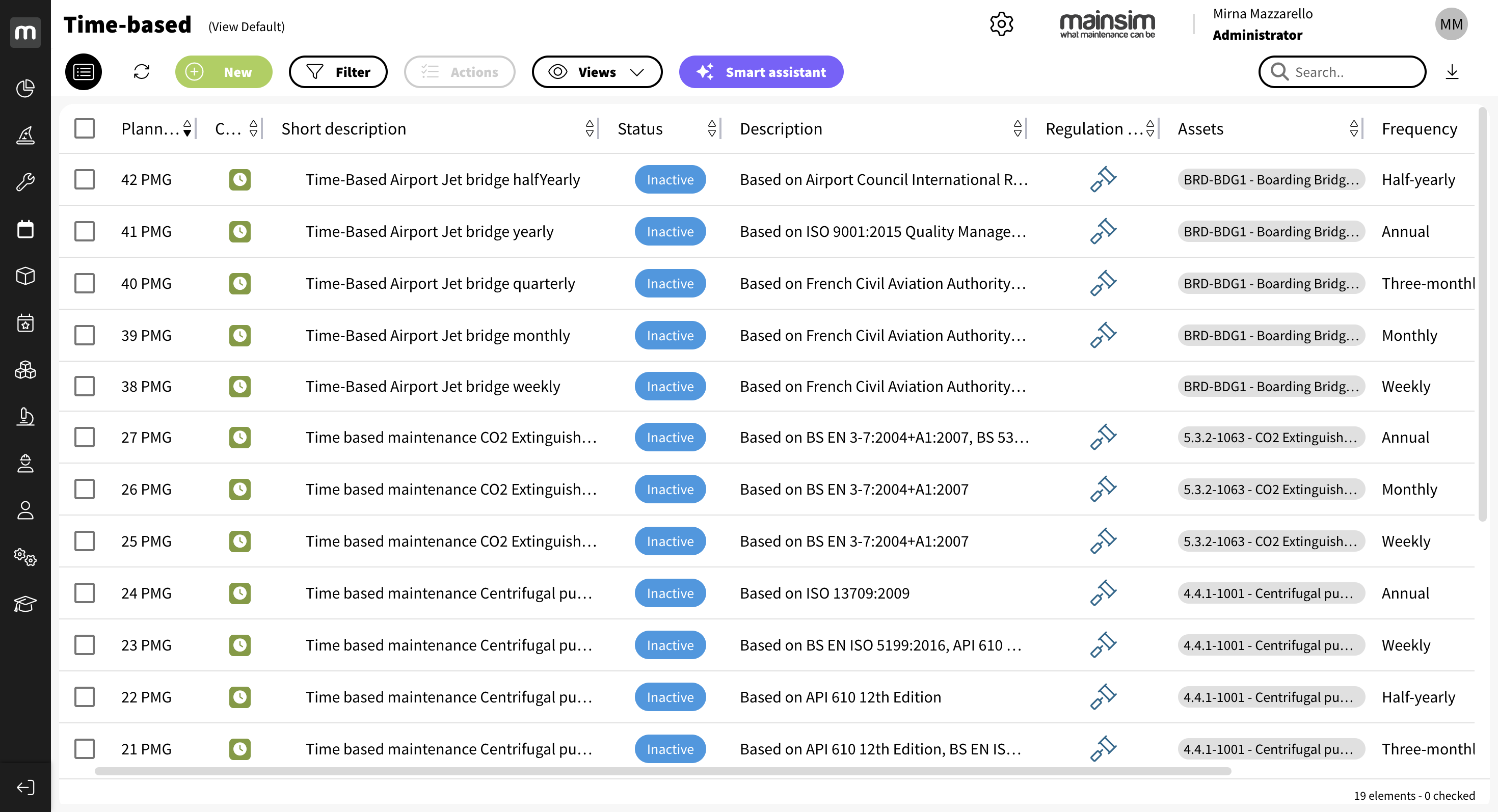This screenshot has height=812, width=1498.
Task: Open the graduation cap academy section
Action: coord(25,604)
